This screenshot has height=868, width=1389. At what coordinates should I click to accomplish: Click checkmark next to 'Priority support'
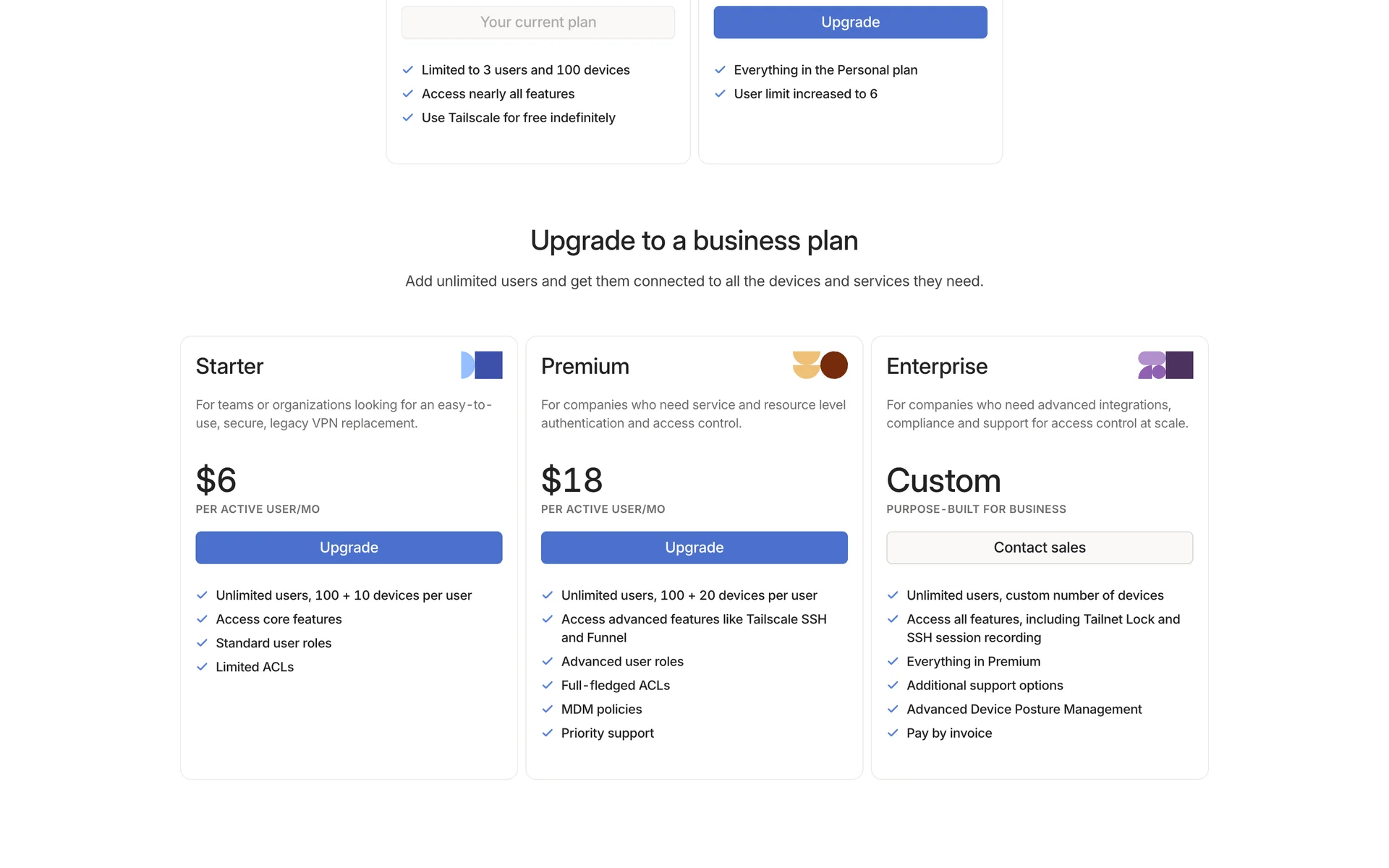point(548,733)
